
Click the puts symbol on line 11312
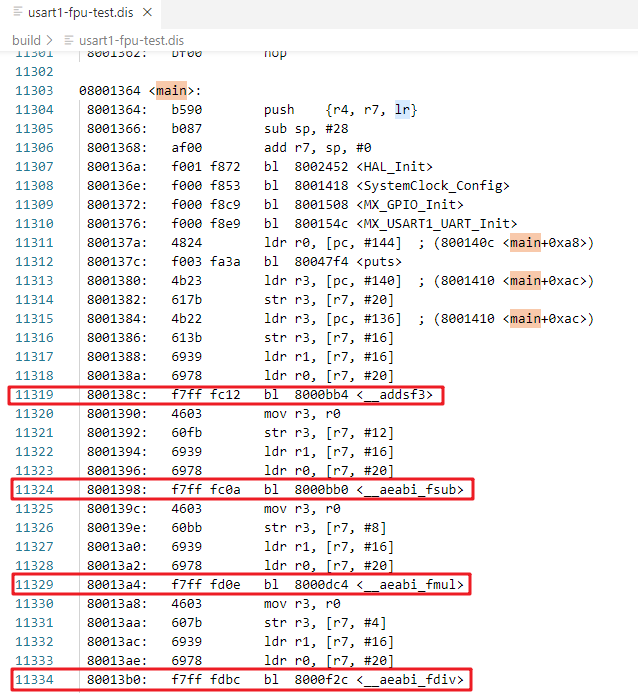(379, 262)
